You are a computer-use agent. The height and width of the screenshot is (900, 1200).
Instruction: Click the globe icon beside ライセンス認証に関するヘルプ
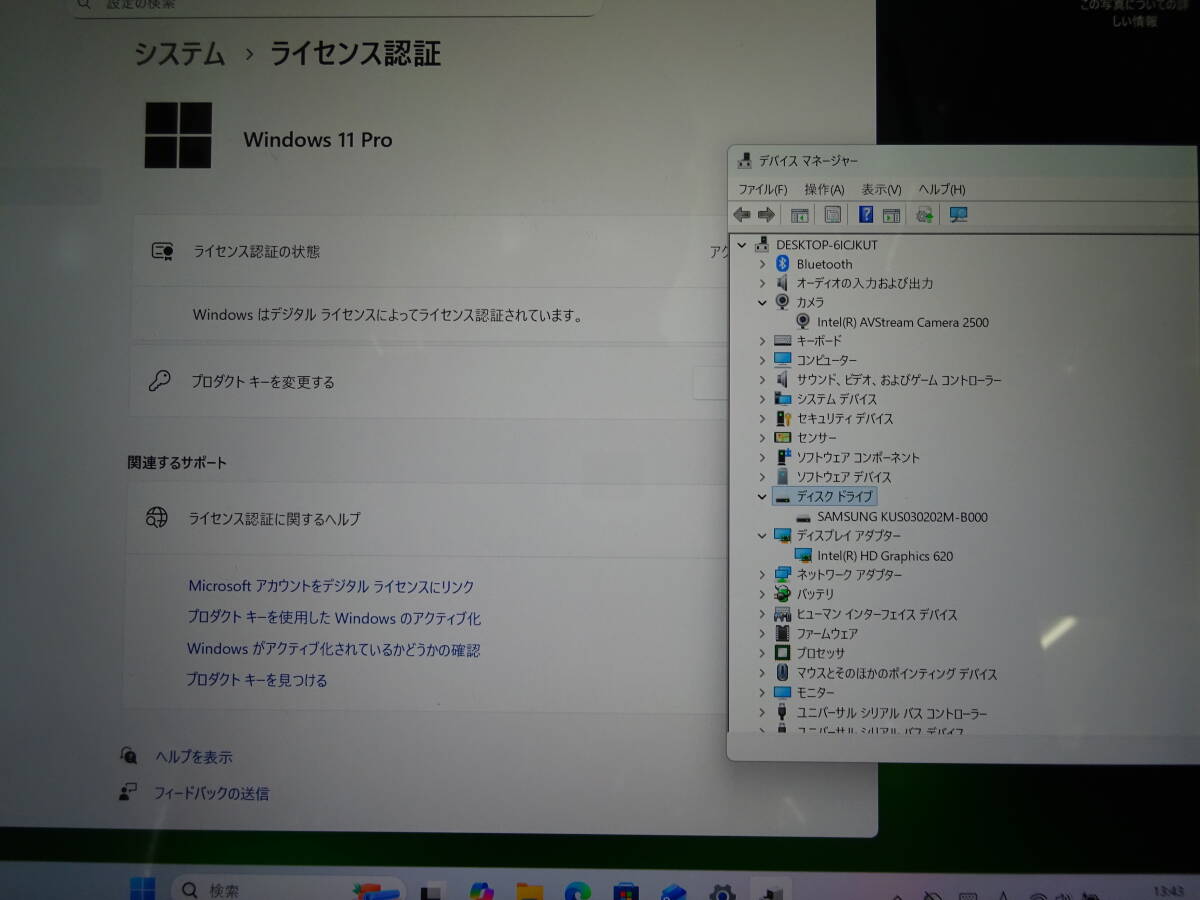point(157,517)
